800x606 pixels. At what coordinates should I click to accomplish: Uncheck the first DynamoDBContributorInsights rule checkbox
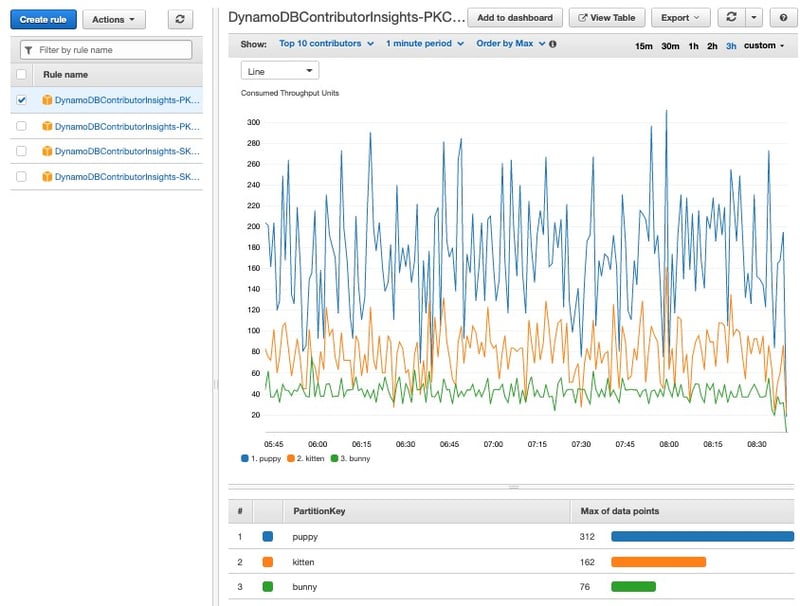point(22,100)
